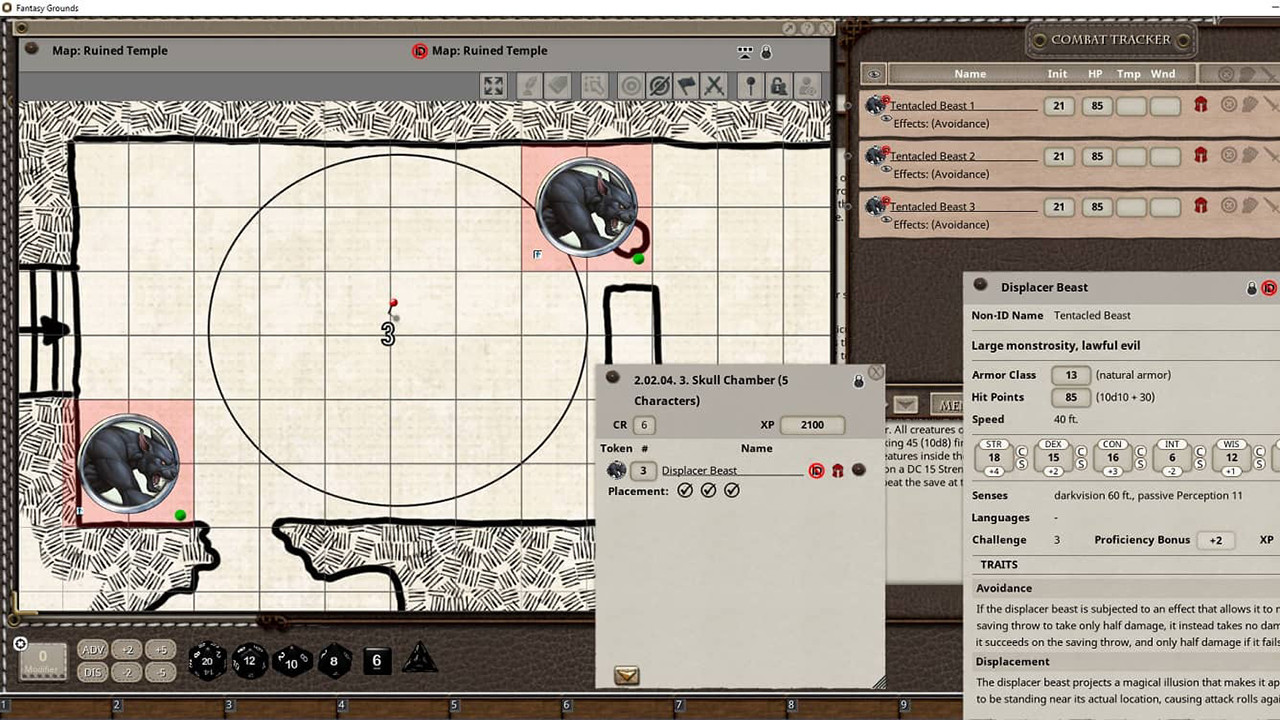
Task: Click the eraser tool on the map toolbar
Action: [x=558, y=86]
